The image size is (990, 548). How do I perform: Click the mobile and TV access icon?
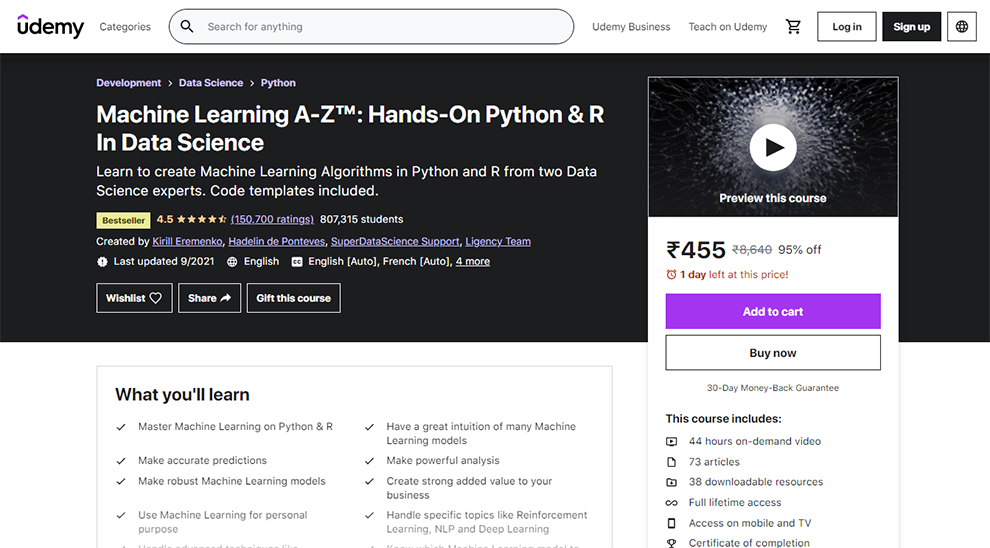coord(672,523)
